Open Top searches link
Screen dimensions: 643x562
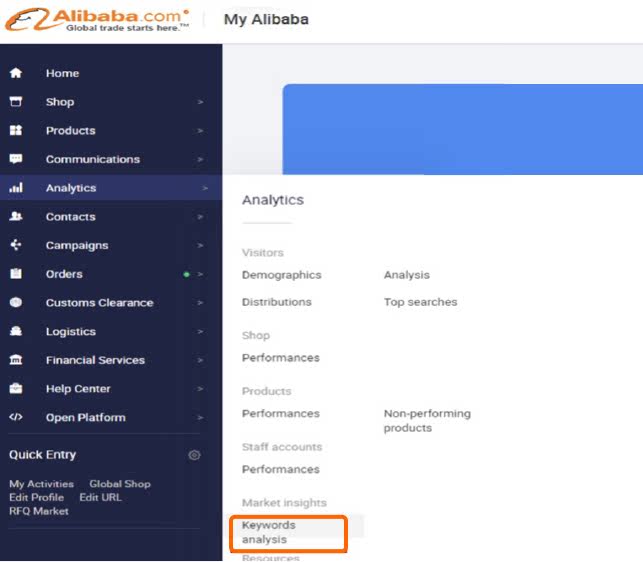pos(420,302)
